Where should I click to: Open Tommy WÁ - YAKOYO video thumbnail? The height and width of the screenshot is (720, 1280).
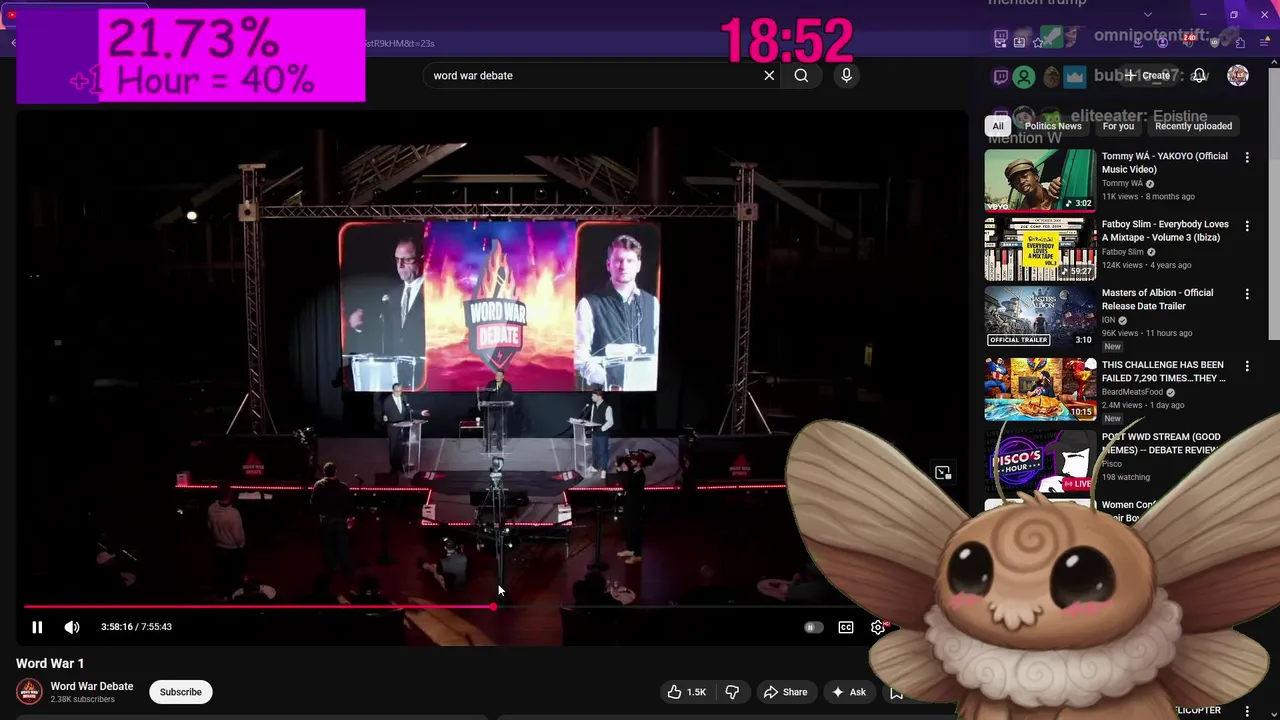(x=1040, y=180)
